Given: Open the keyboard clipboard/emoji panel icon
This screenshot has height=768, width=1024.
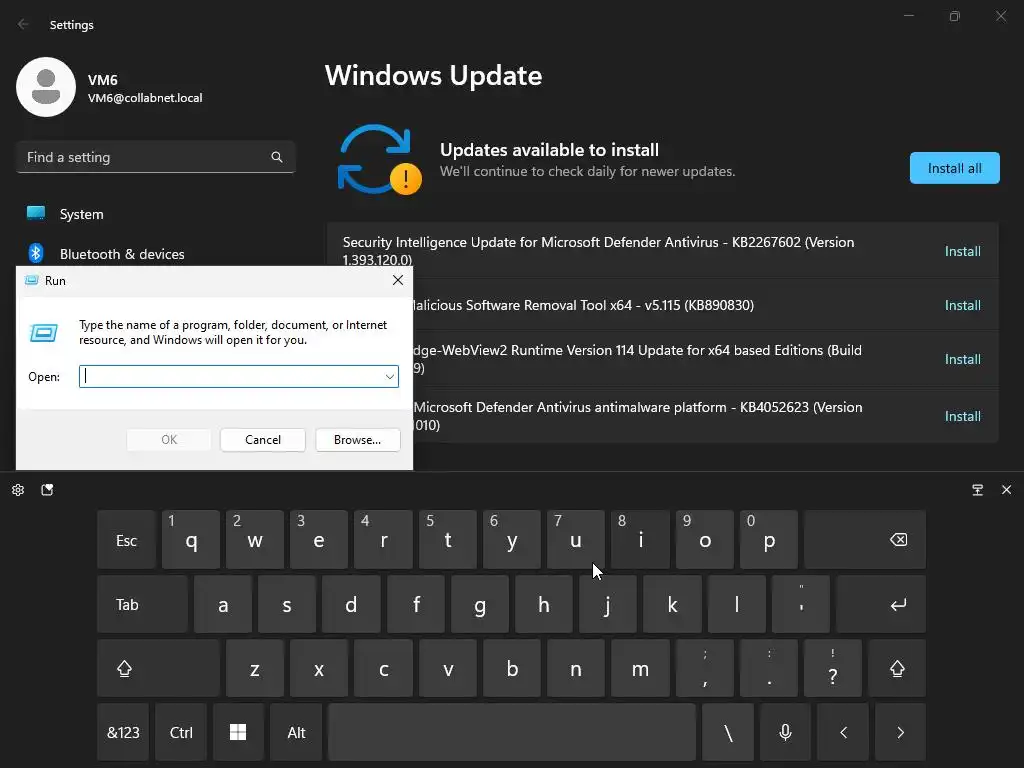Looking at the screenshot, I should pyautogui.click(x=47, y=490).
